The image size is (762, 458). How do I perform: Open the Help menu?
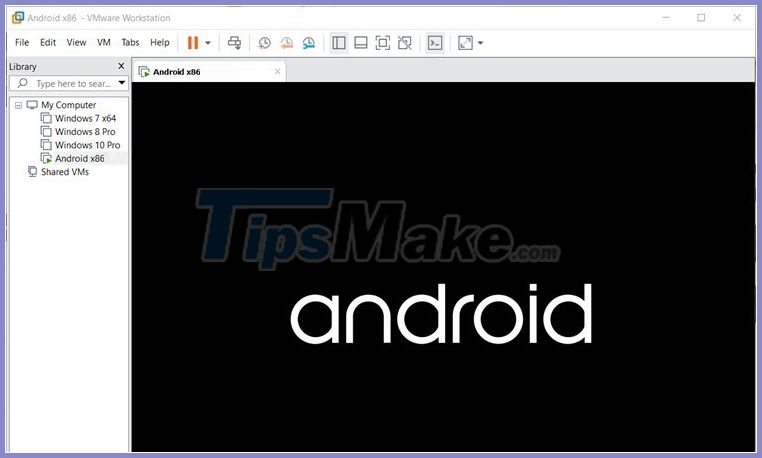(x=159, y=42)
